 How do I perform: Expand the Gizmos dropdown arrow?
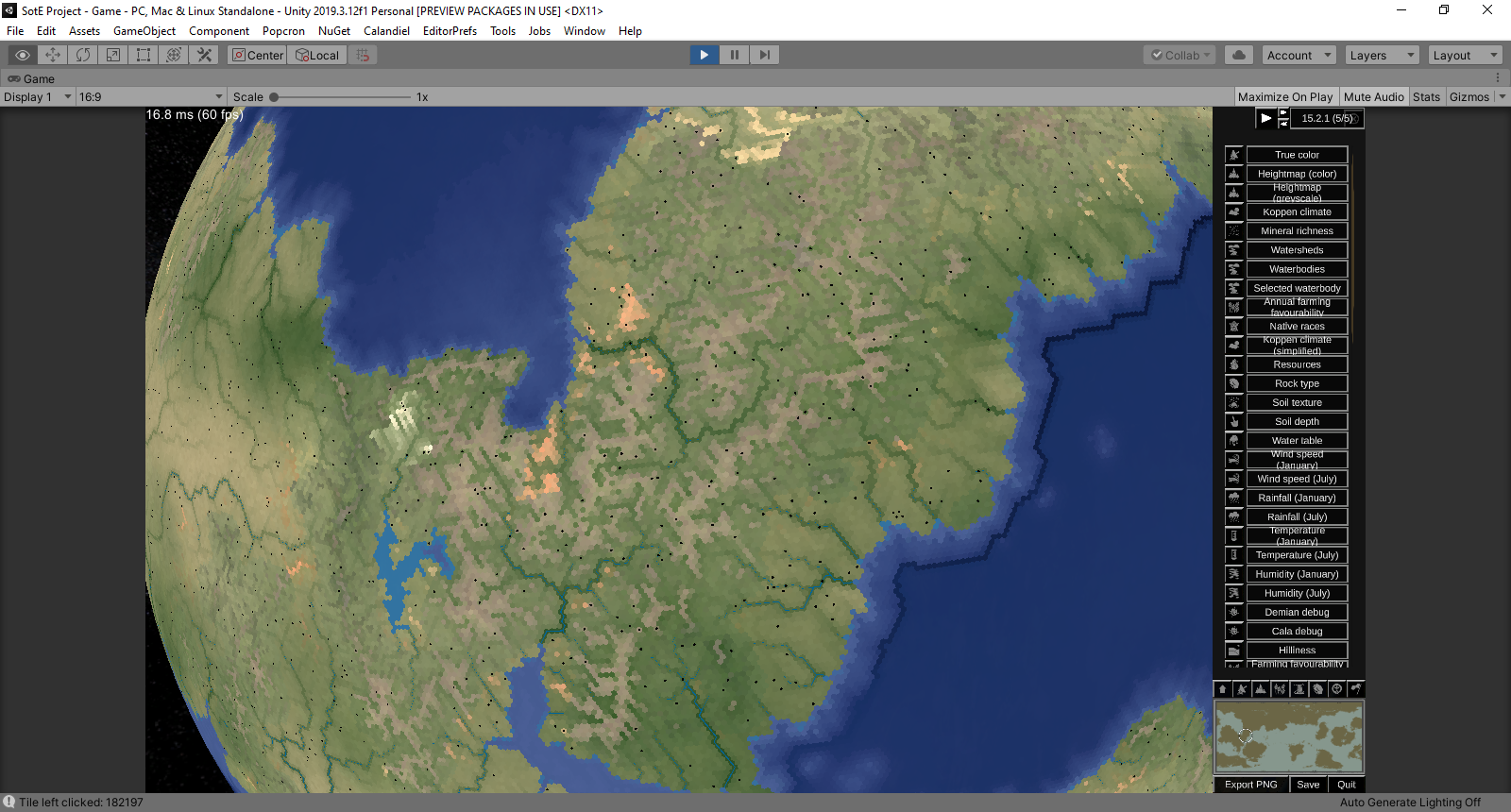click(x=1503, y=96)
